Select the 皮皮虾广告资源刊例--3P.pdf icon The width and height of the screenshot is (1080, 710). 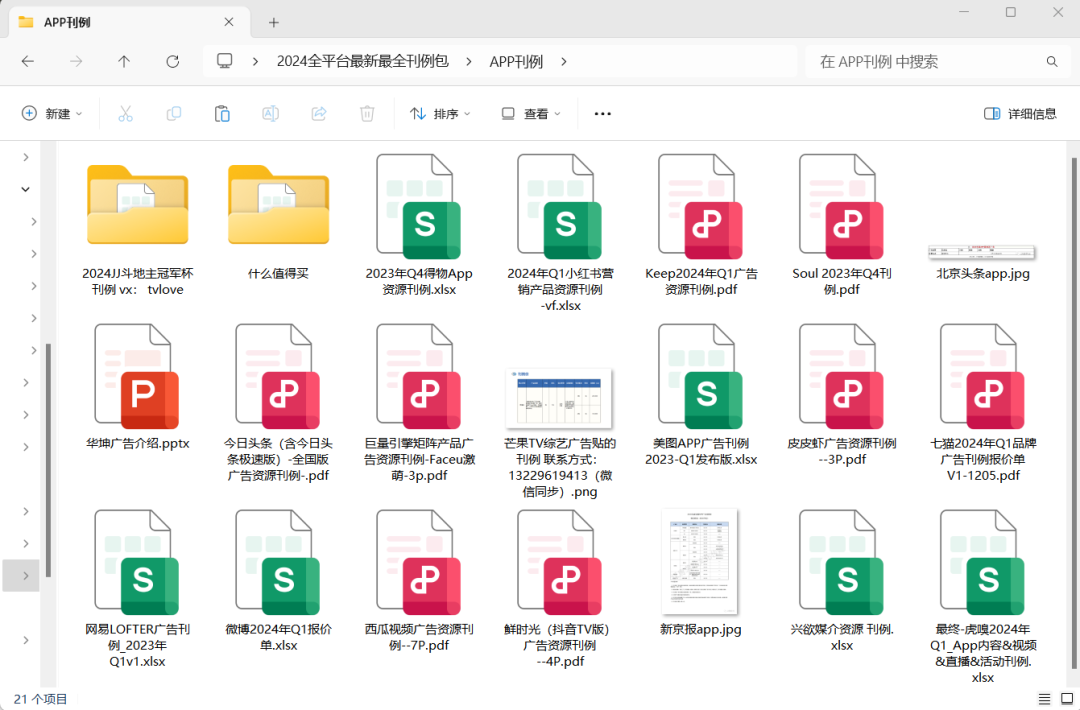(842, 377)
